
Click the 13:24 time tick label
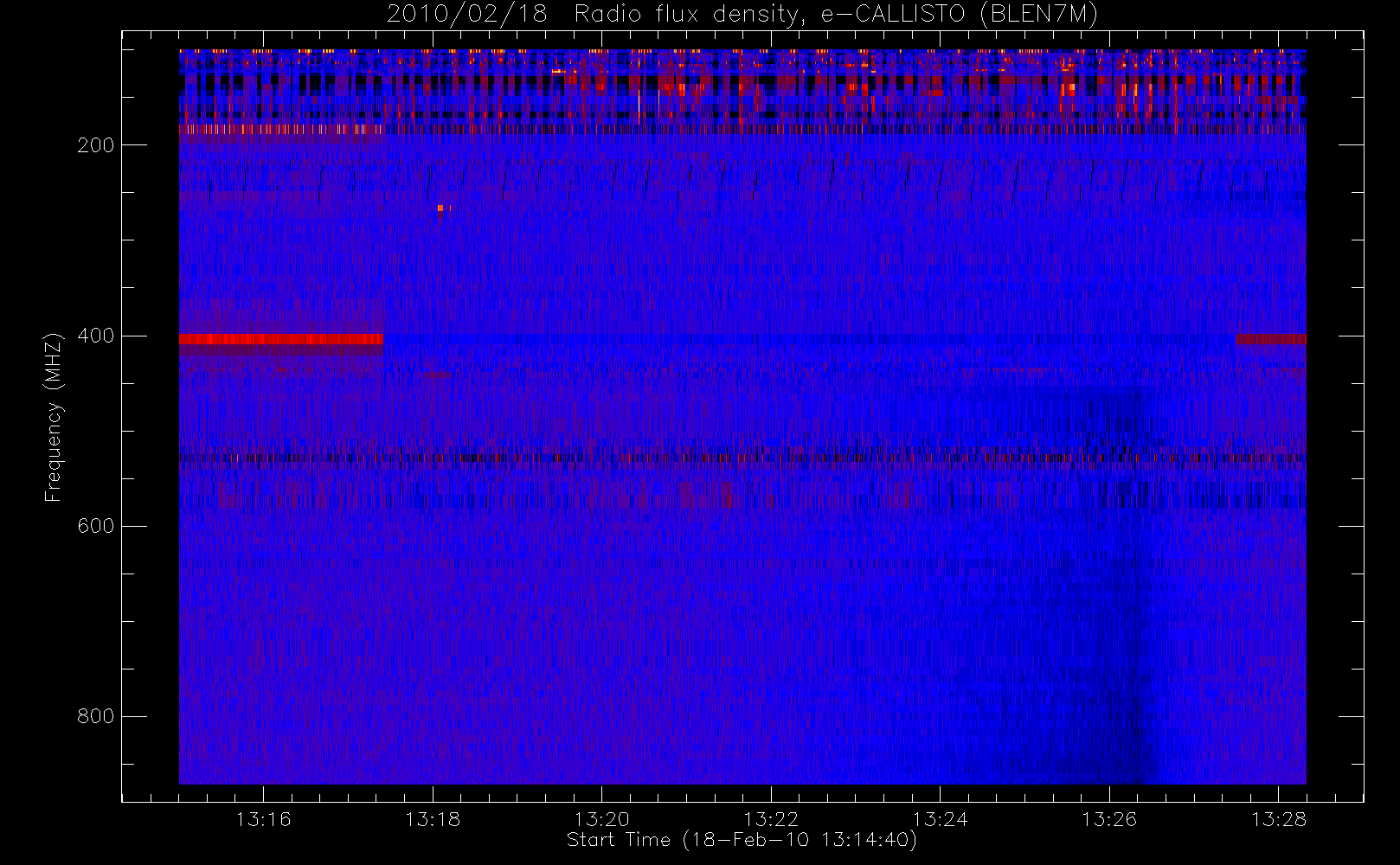[x=941, y=819]
